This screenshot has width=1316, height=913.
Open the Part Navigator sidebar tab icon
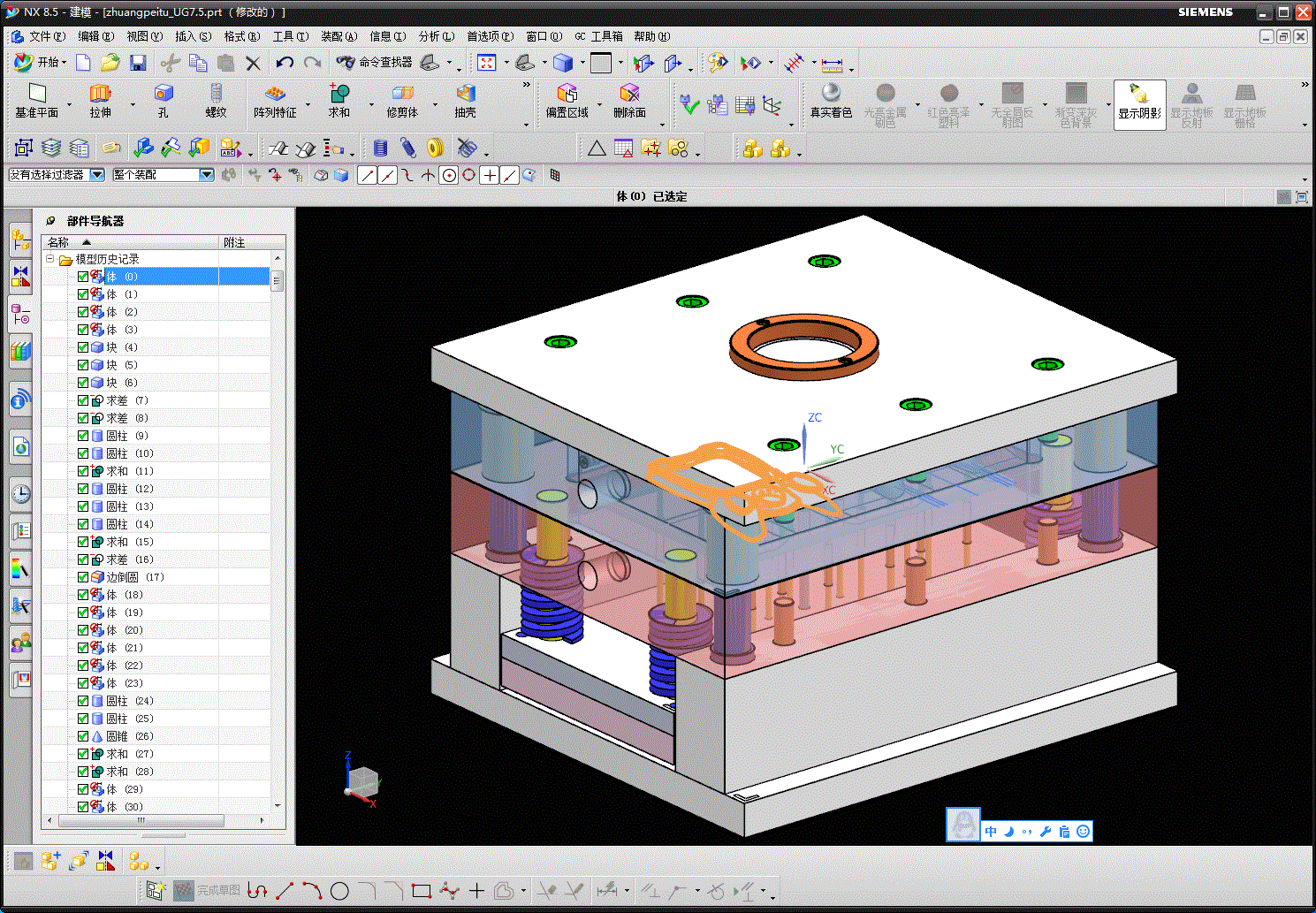coord(20,313)
